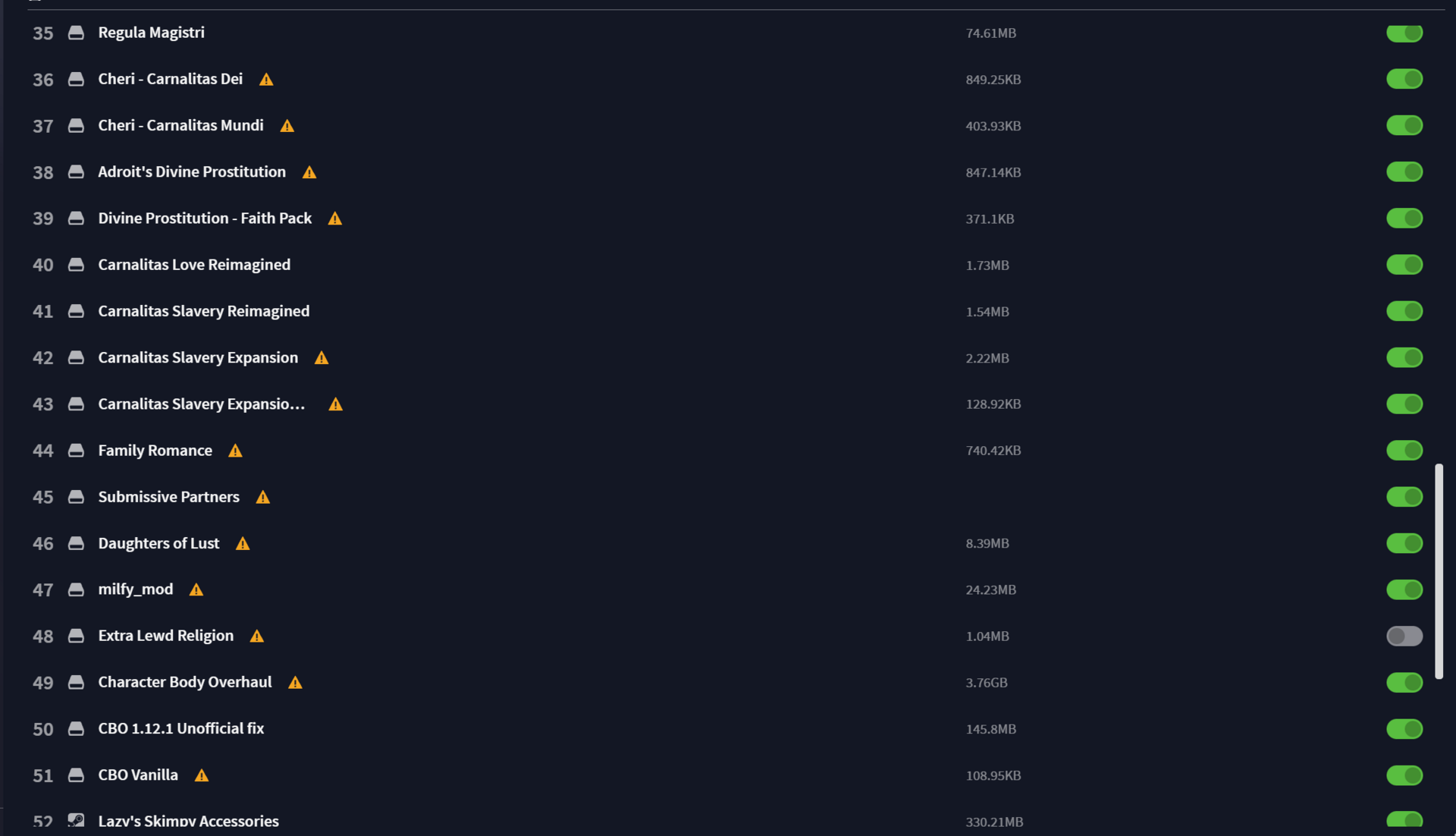Image resolution: width=1456 pixels, height=836 pixels.
Task: Click the vertical scrollbar thumb
Action: tap(1439, 571)
